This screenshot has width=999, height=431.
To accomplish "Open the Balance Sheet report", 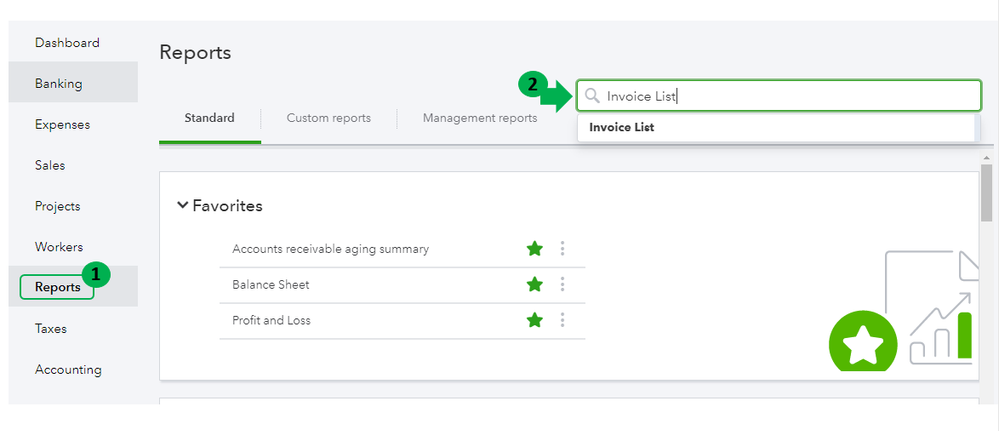I will [x=271, y=285].
